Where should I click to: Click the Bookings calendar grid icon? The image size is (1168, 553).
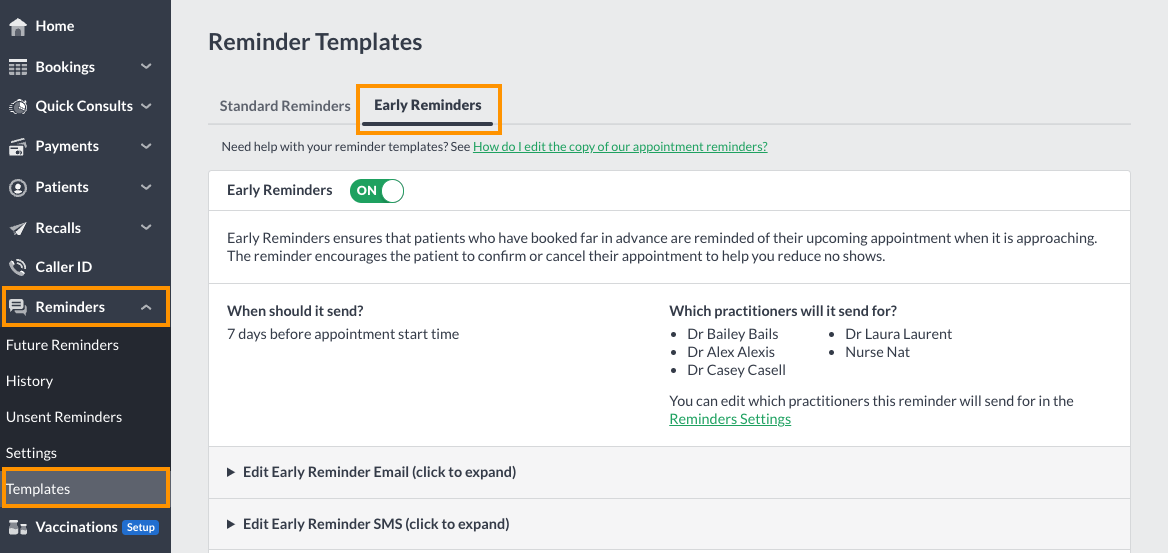tap(18, 67)
